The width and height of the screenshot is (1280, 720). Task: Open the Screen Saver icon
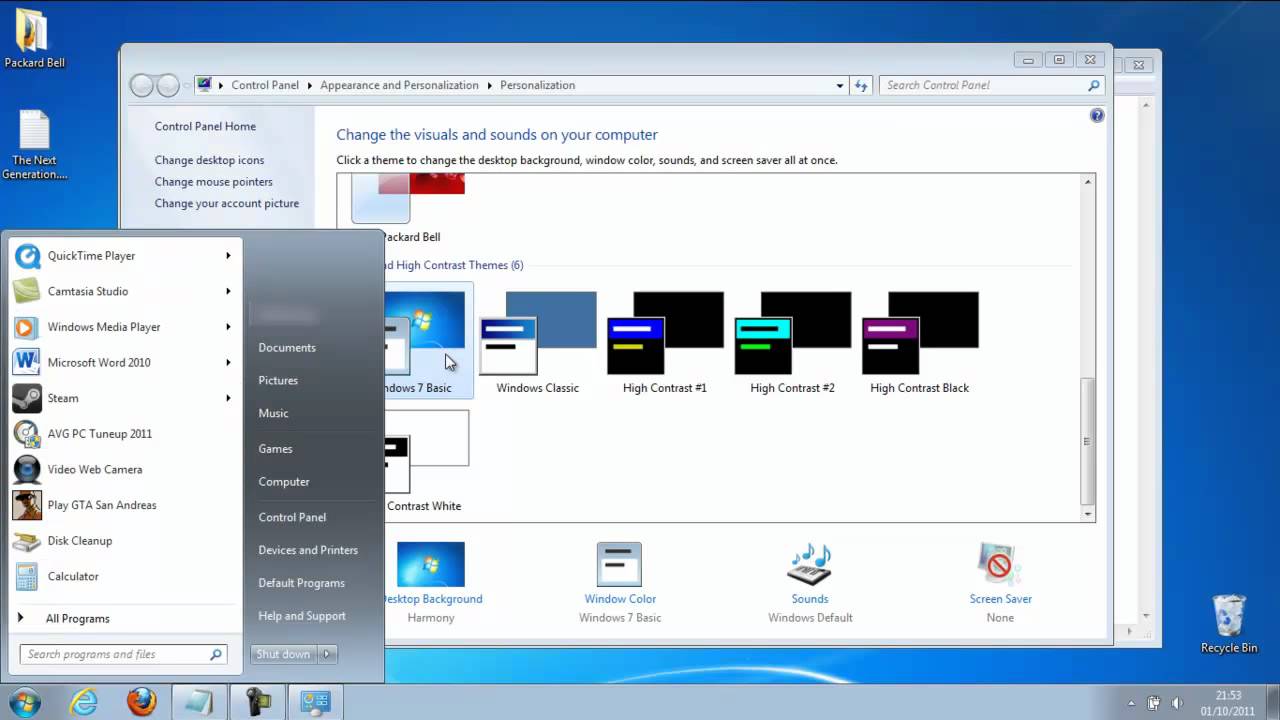coord(1000,565)
